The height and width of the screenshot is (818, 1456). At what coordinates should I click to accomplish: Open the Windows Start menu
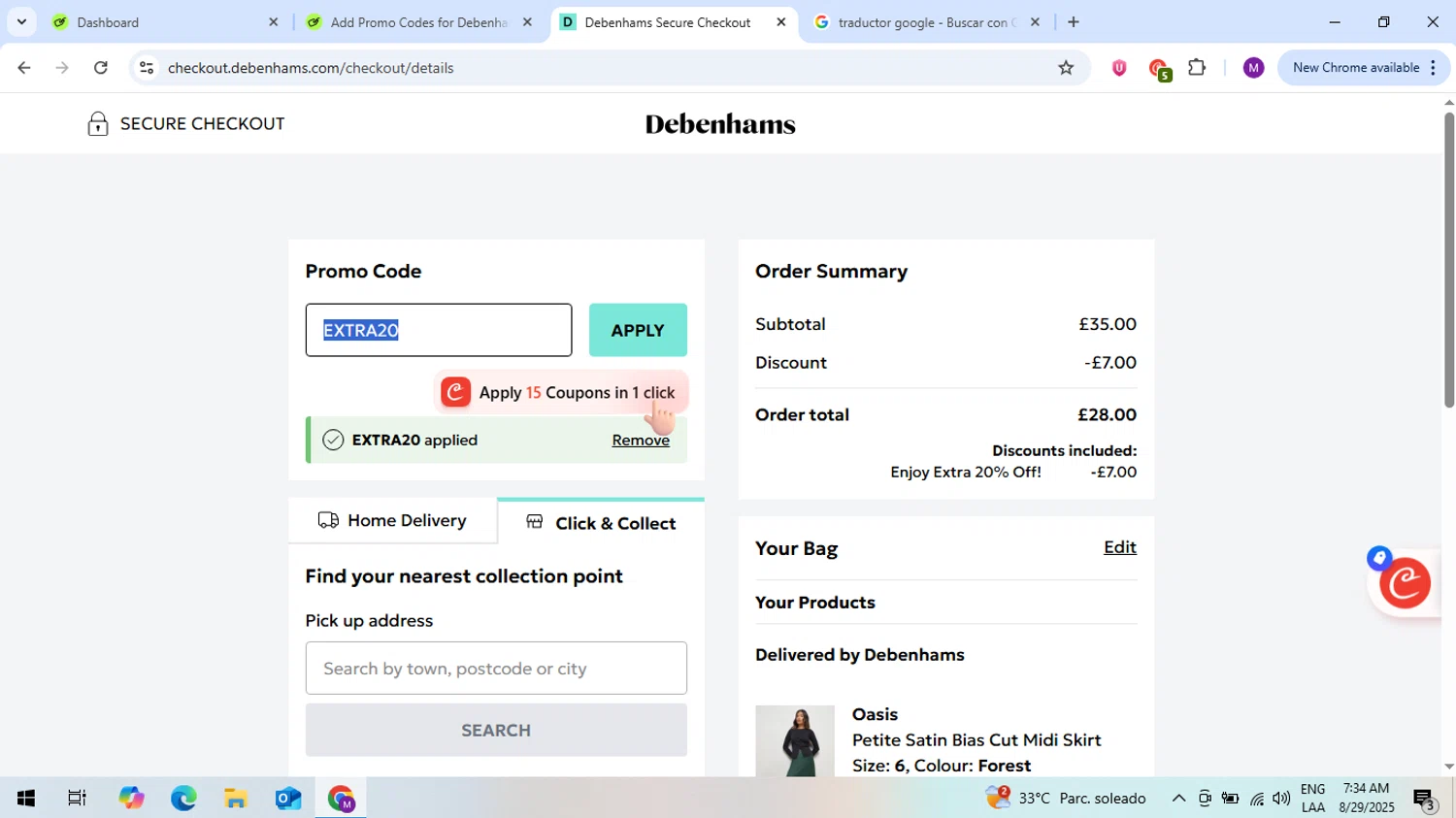tap(26, 799)
